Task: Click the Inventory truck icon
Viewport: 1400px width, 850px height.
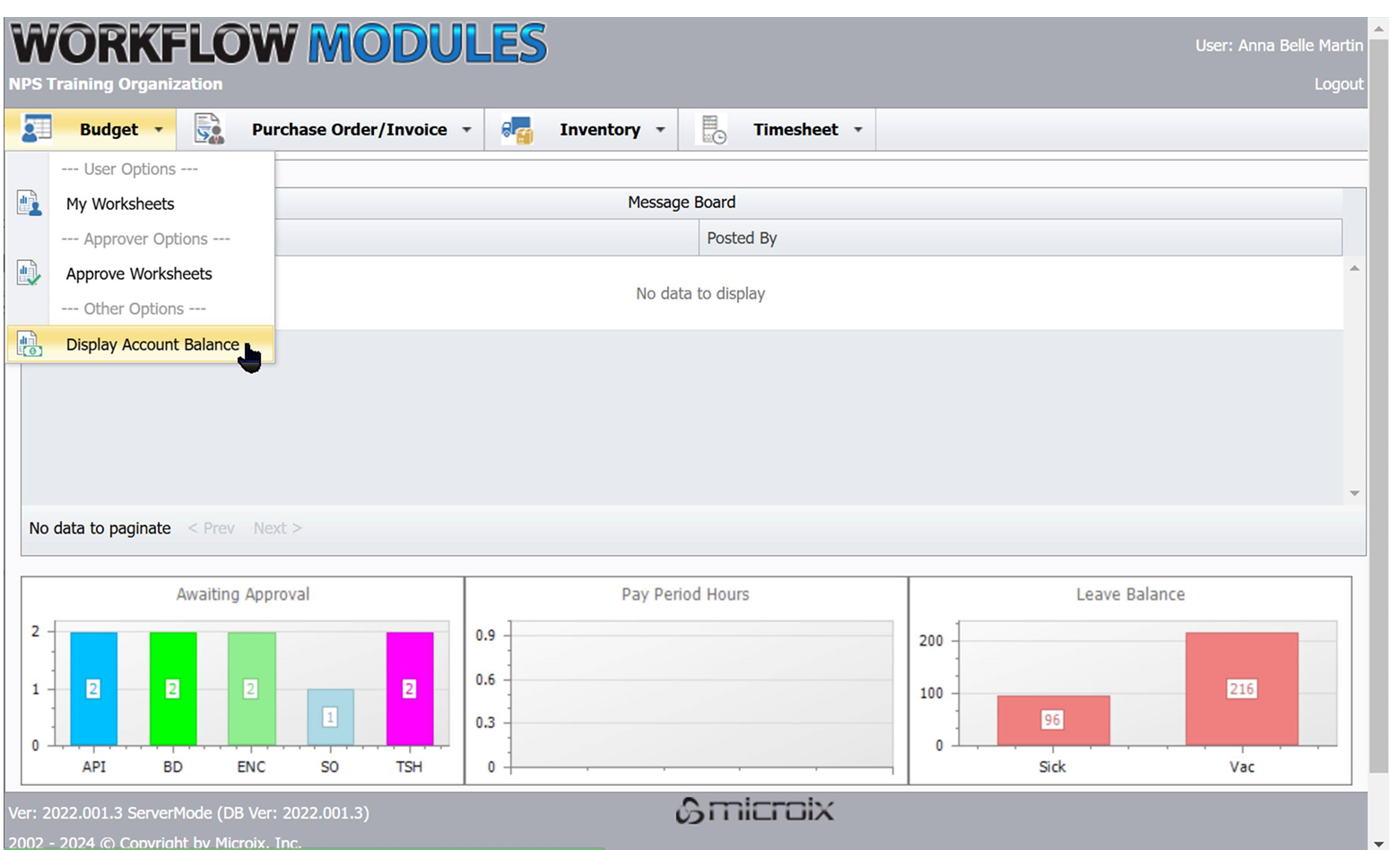Action: (517, 130)
